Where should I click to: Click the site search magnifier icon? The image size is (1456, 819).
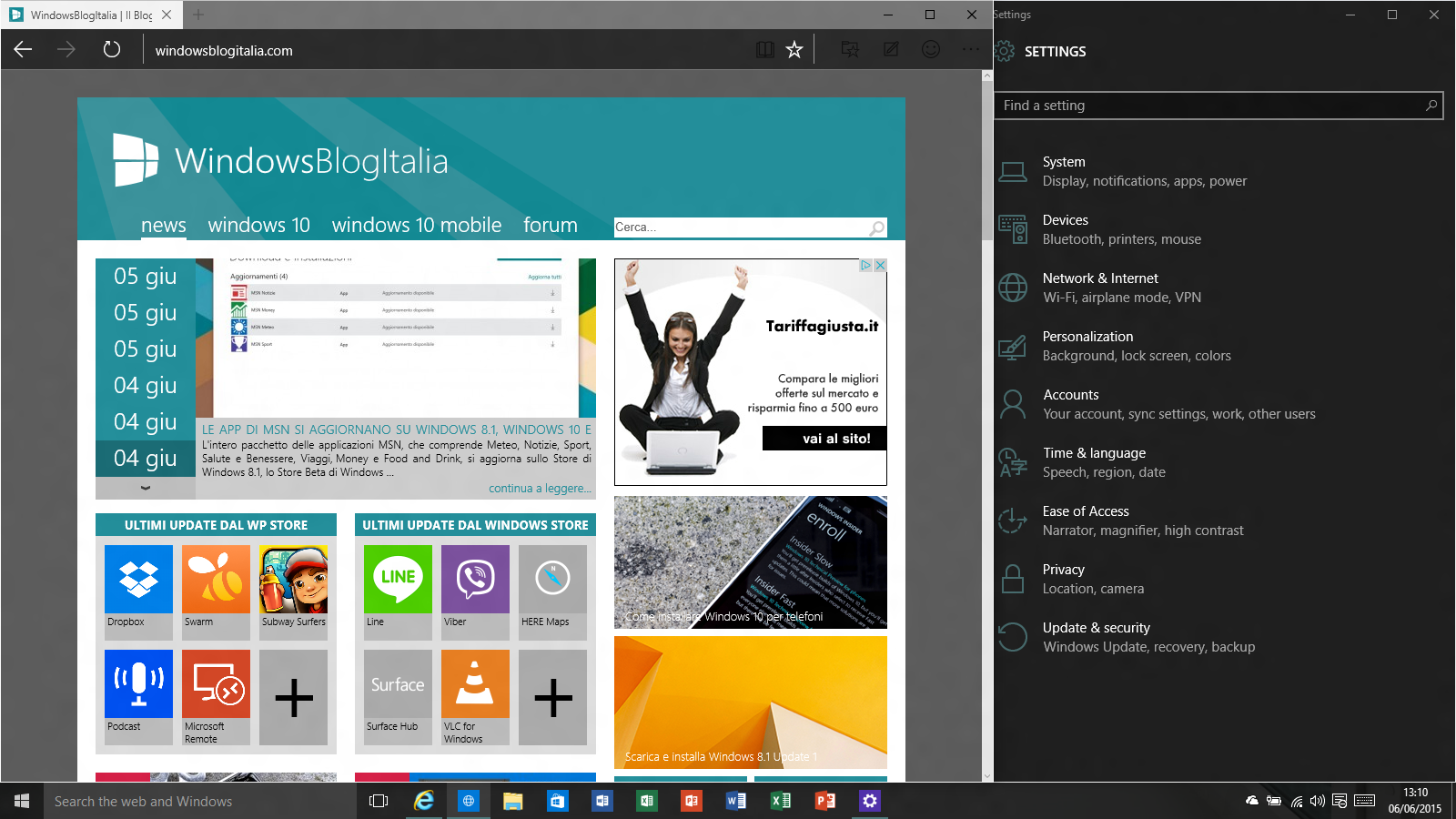pos(876,227)
